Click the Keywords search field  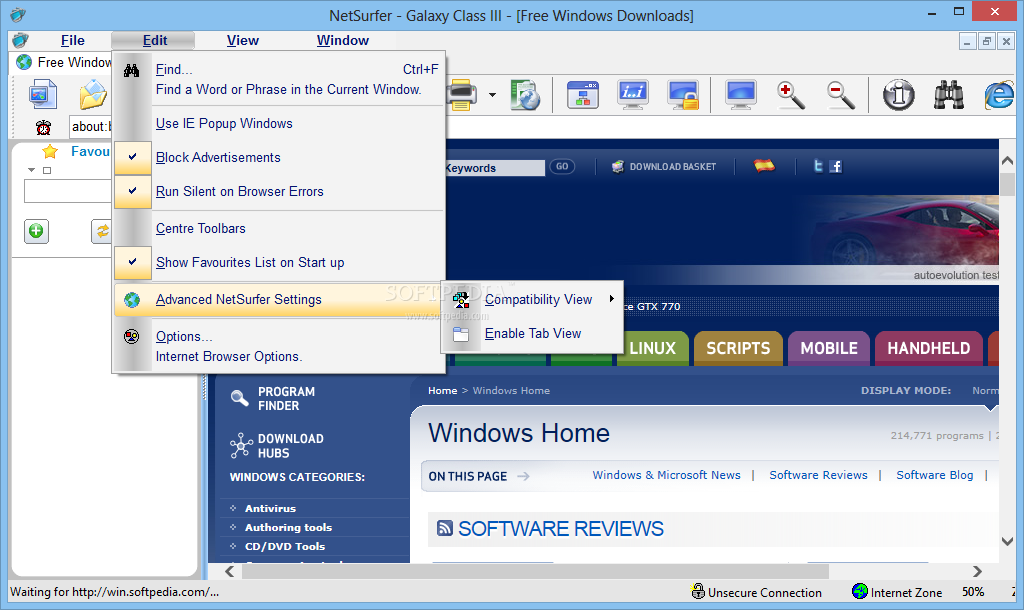(494, 168)
